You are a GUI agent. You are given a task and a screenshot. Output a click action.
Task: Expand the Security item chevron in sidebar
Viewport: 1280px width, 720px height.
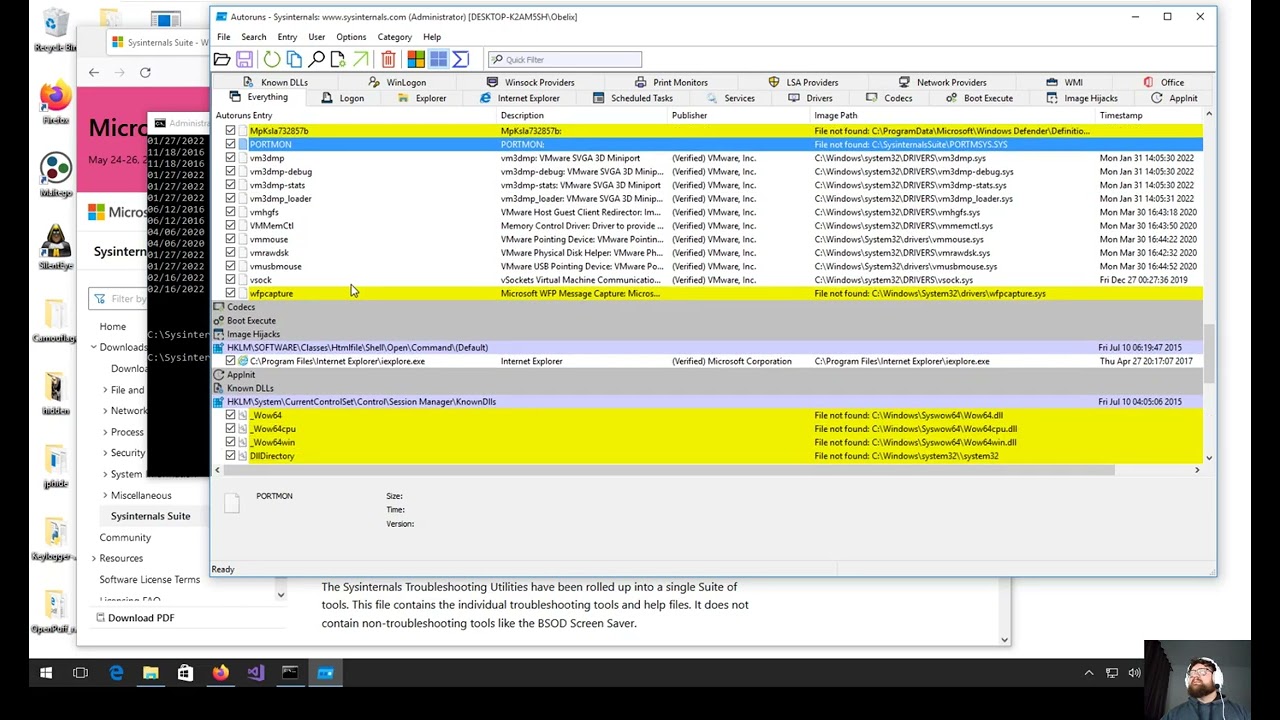click(105, 453)
